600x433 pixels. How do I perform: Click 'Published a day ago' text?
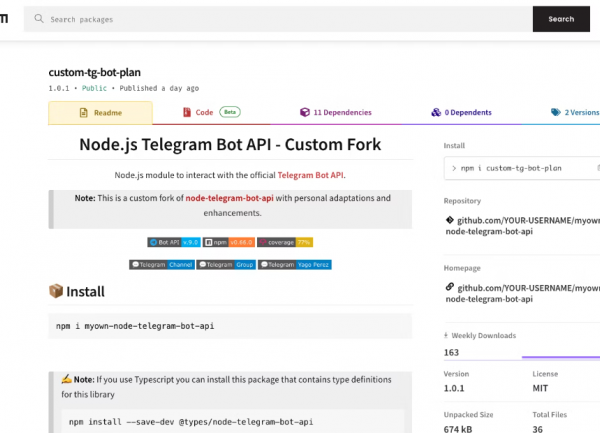coord(159,88)
